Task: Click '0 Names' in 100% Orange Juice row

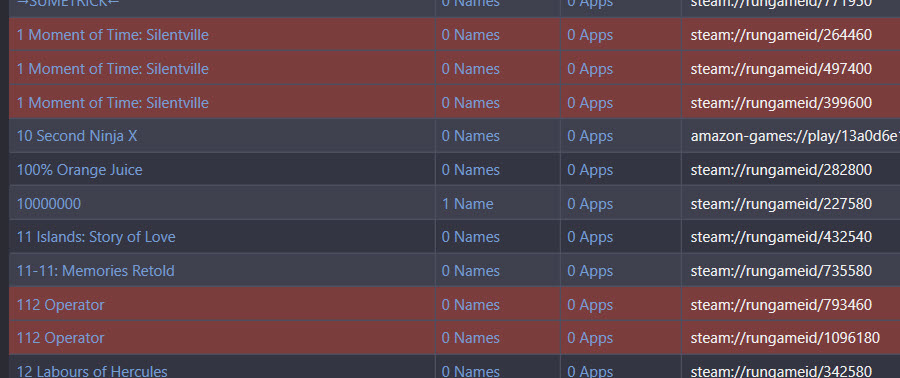Action: tap(471, 170)
